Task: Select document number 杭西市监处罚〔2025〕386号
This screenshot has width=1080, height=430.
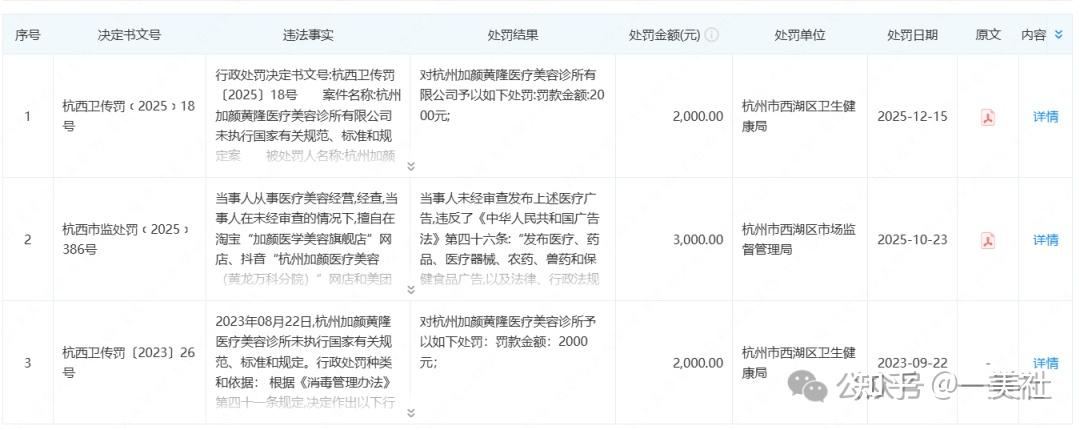Action: click(126, 239)
